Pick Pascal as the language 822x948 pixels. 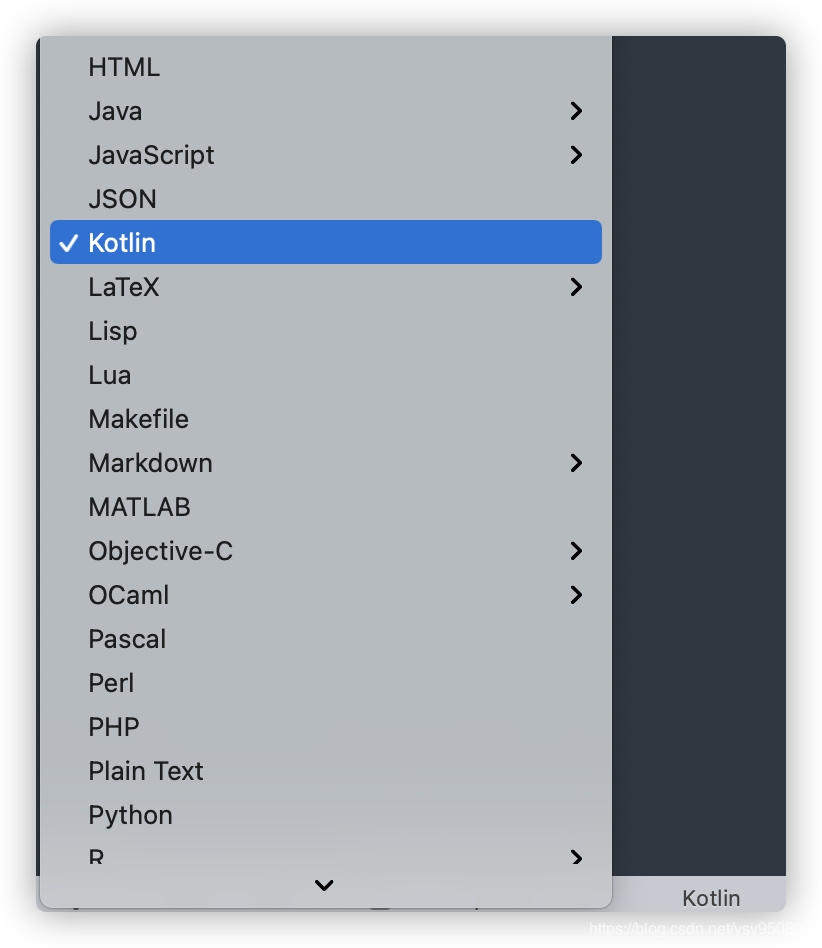127,639
